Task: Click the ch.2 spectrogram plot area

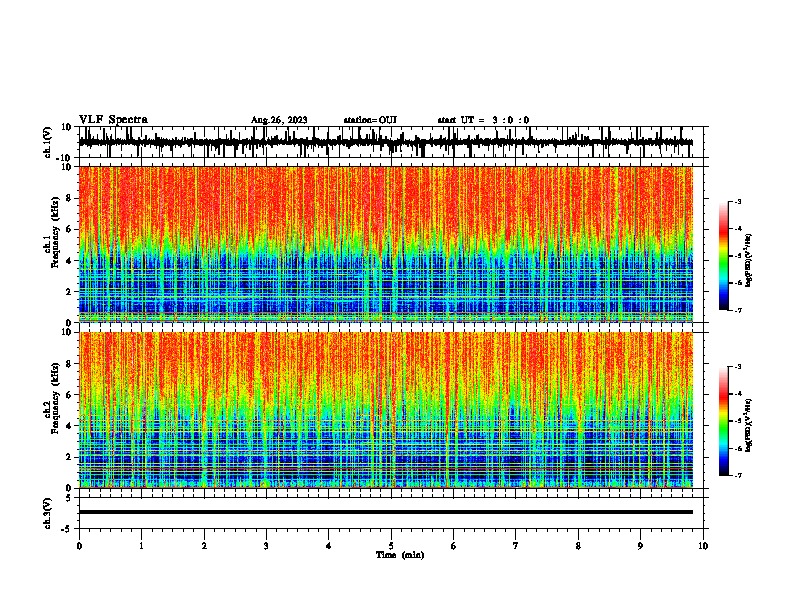Action: (x=385, y=410)
